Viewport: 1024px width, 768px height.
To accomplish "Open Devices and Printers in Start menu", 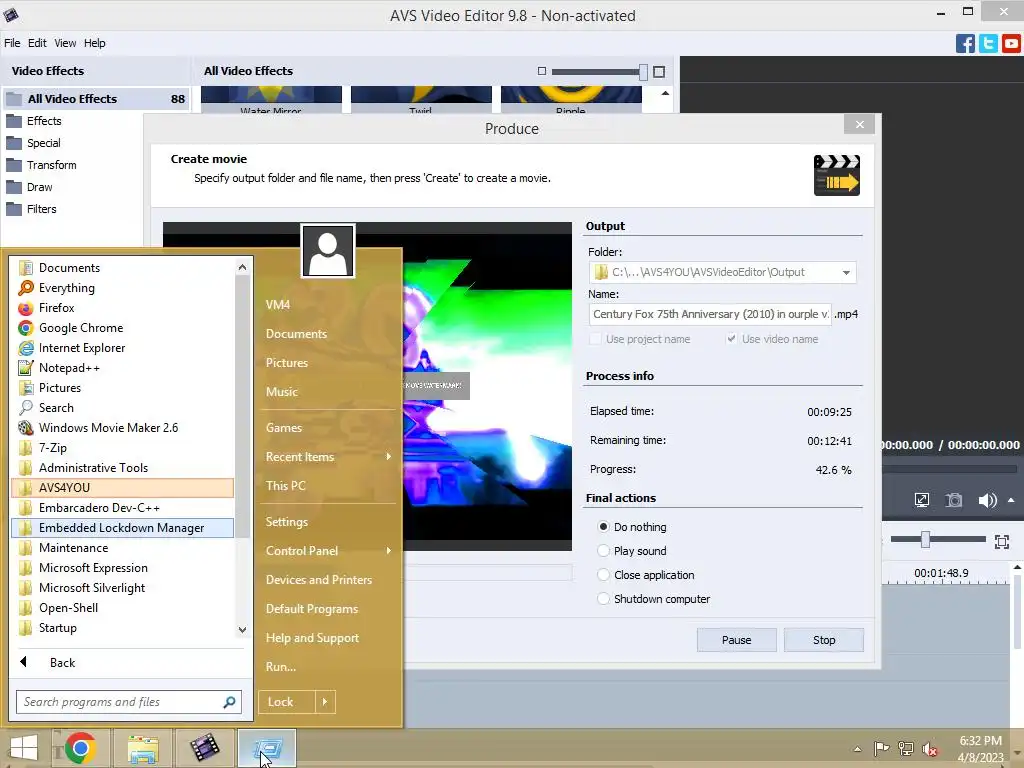I will [x=319, y=580].
